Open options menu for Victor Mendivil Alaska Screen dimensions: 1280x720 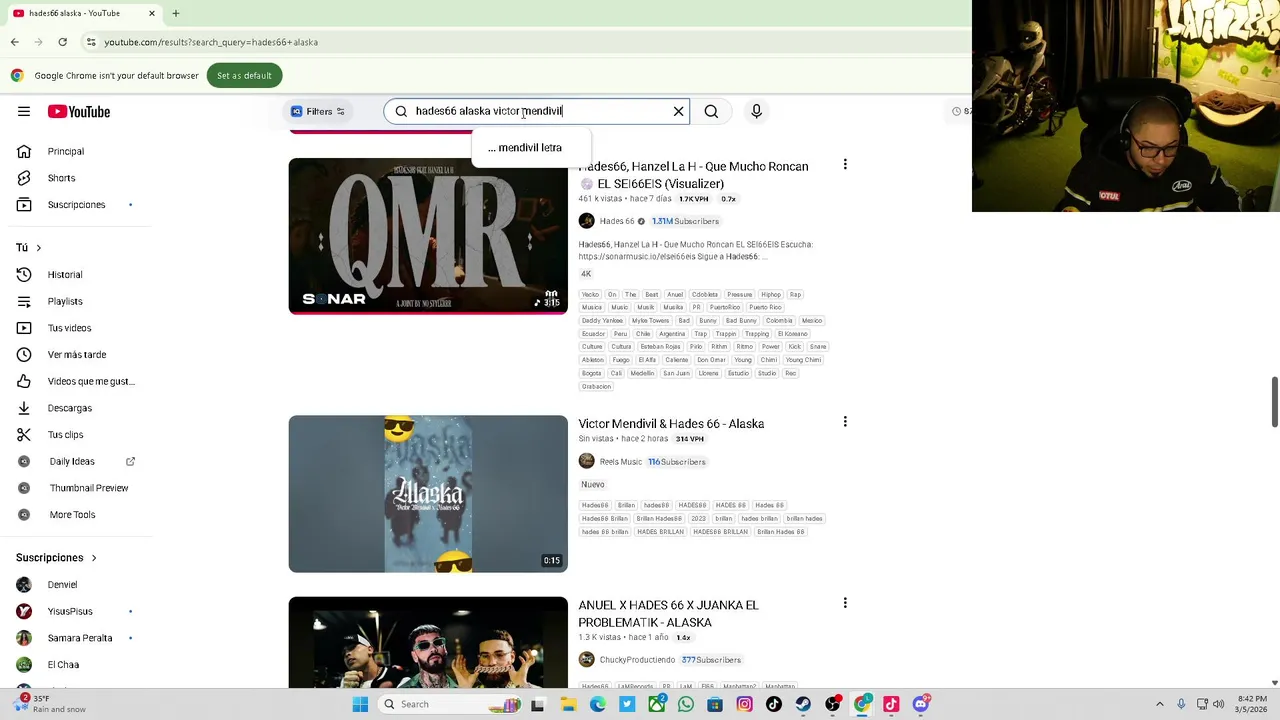(x=845, y=422)
